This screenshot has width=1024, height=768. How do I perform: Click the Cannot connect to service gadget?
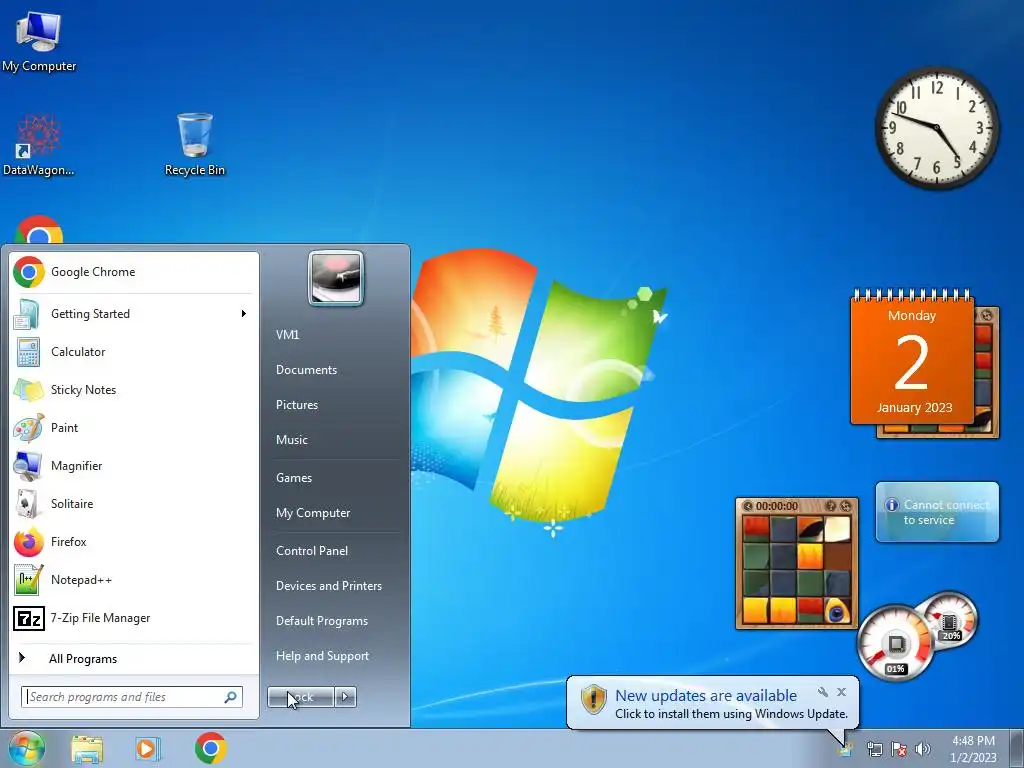point(937,512)
